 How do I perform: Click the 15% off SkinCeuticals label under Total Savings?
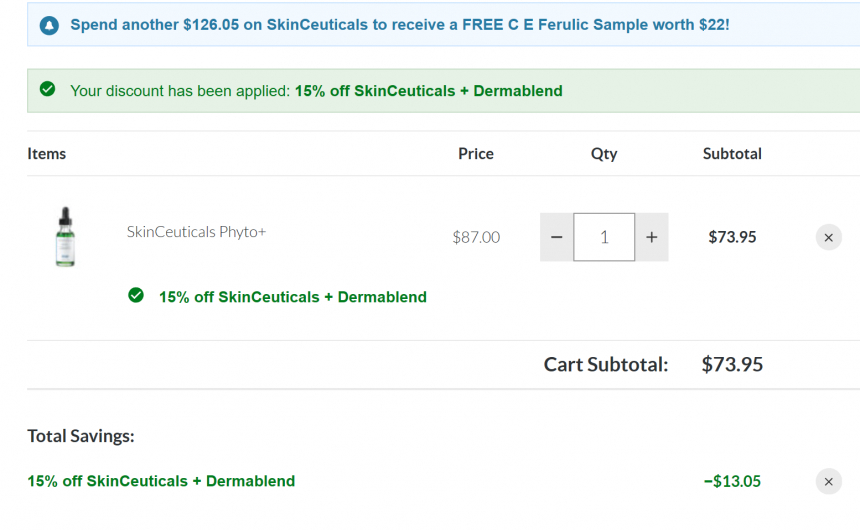click(x=161, y=481)
